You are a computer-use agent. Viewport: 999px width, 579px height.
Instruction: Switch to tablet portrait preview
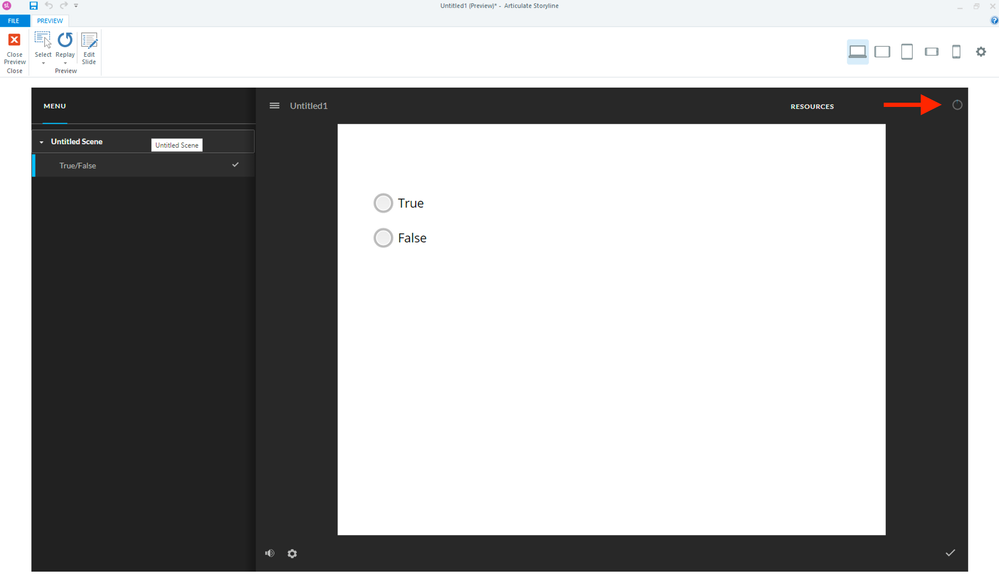coord(907,52)
